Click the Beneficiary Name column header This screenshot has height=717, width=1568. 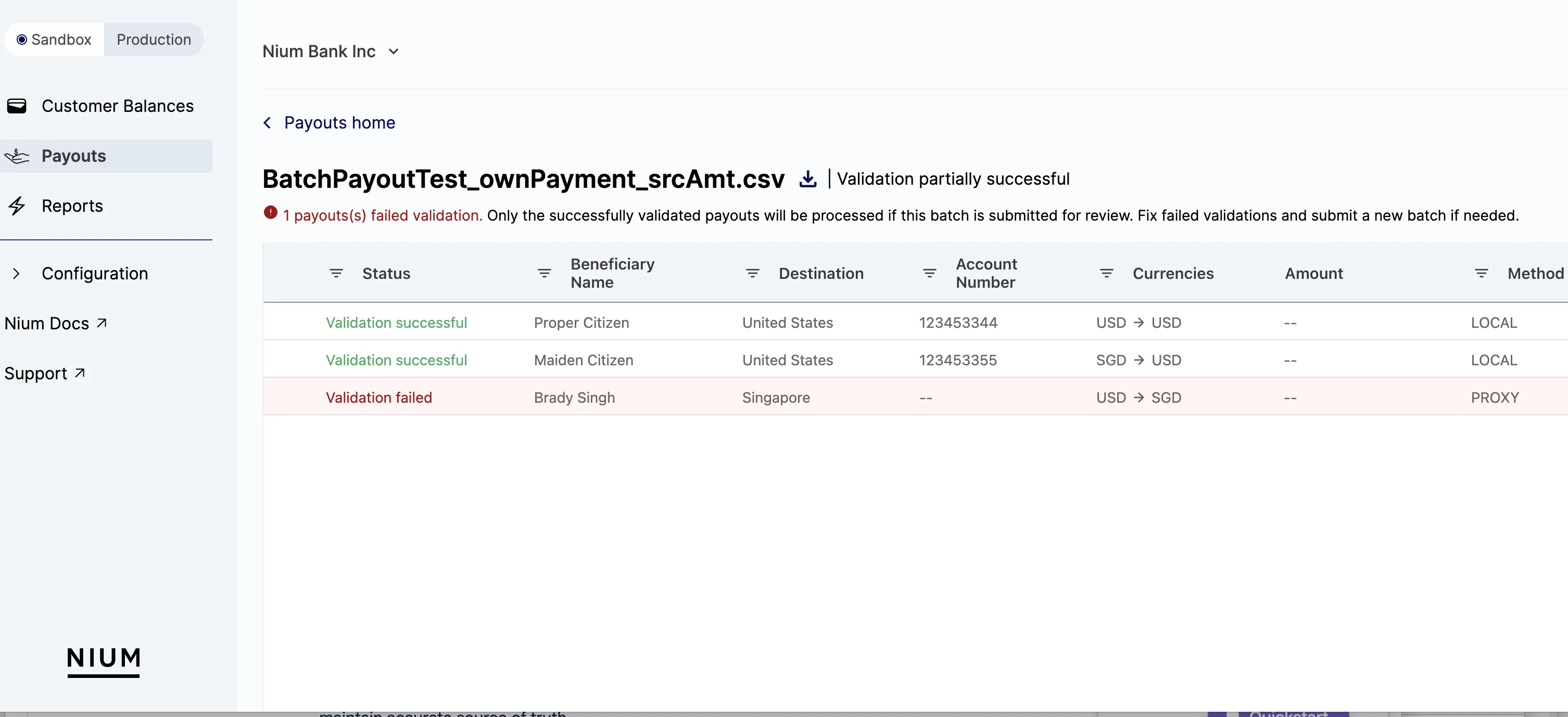612,274
